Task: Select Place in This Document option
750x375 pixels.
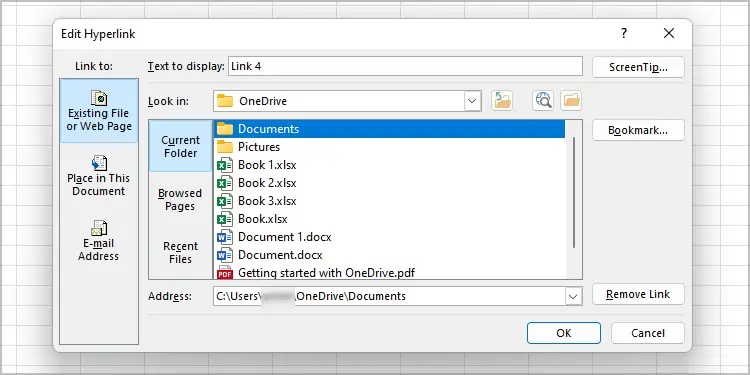Action: 99,176
